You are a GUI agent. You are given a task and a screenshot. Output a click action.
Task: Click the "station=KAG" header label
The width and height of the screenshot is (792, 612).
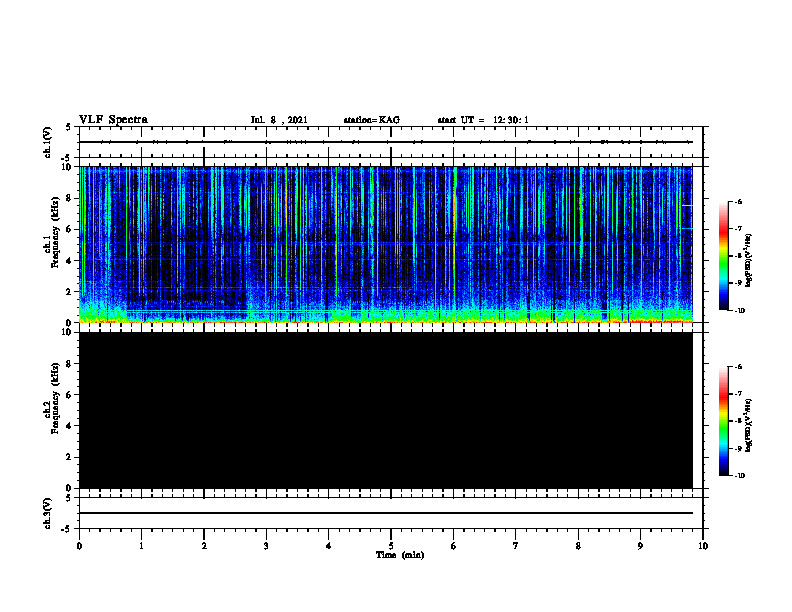[371, 120]
